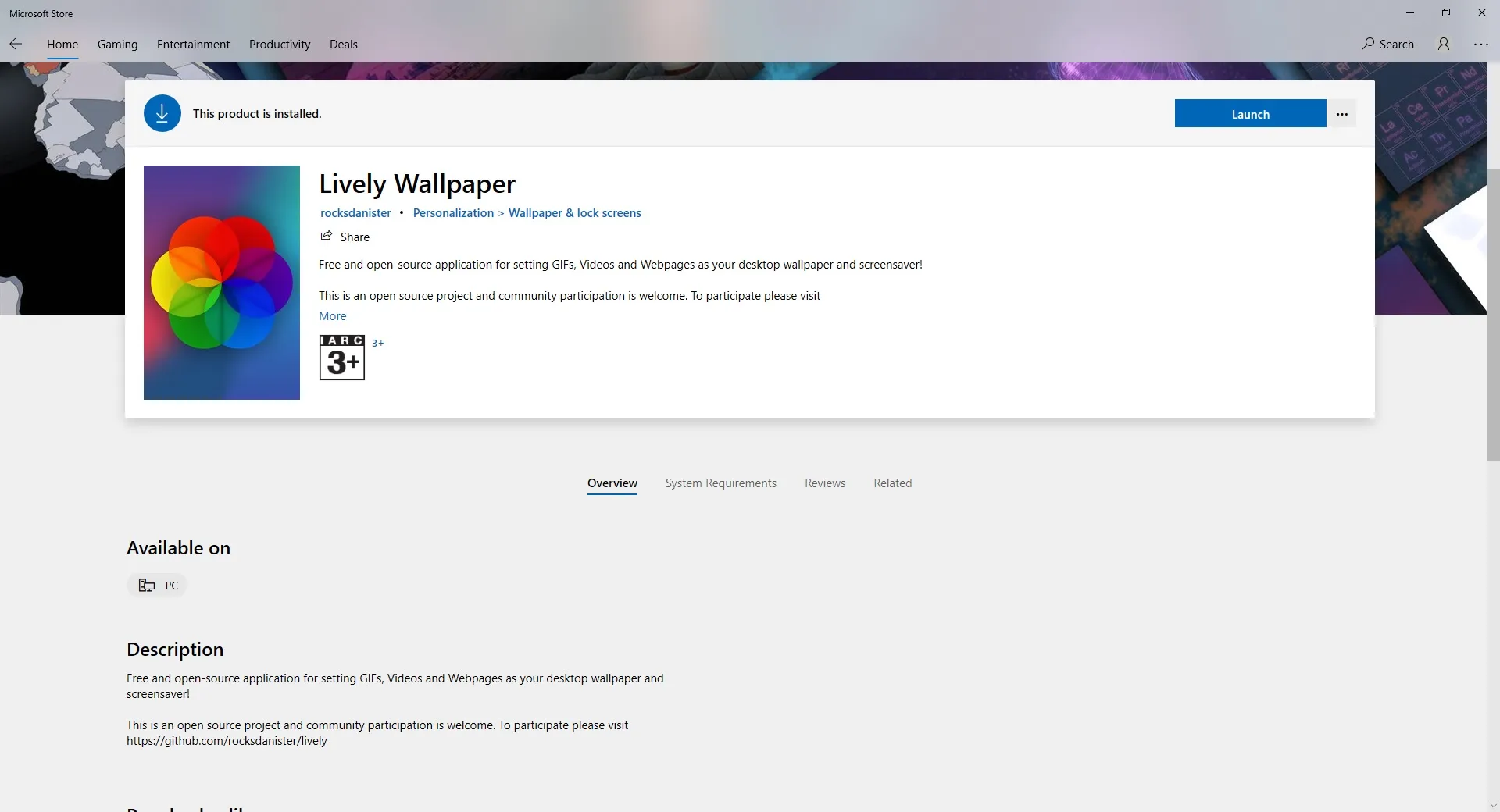This screenshot has width=1500, height=812.
Task: Close the Microsoft Store window
Action: pyautogui.click(x=1482, y=13)
